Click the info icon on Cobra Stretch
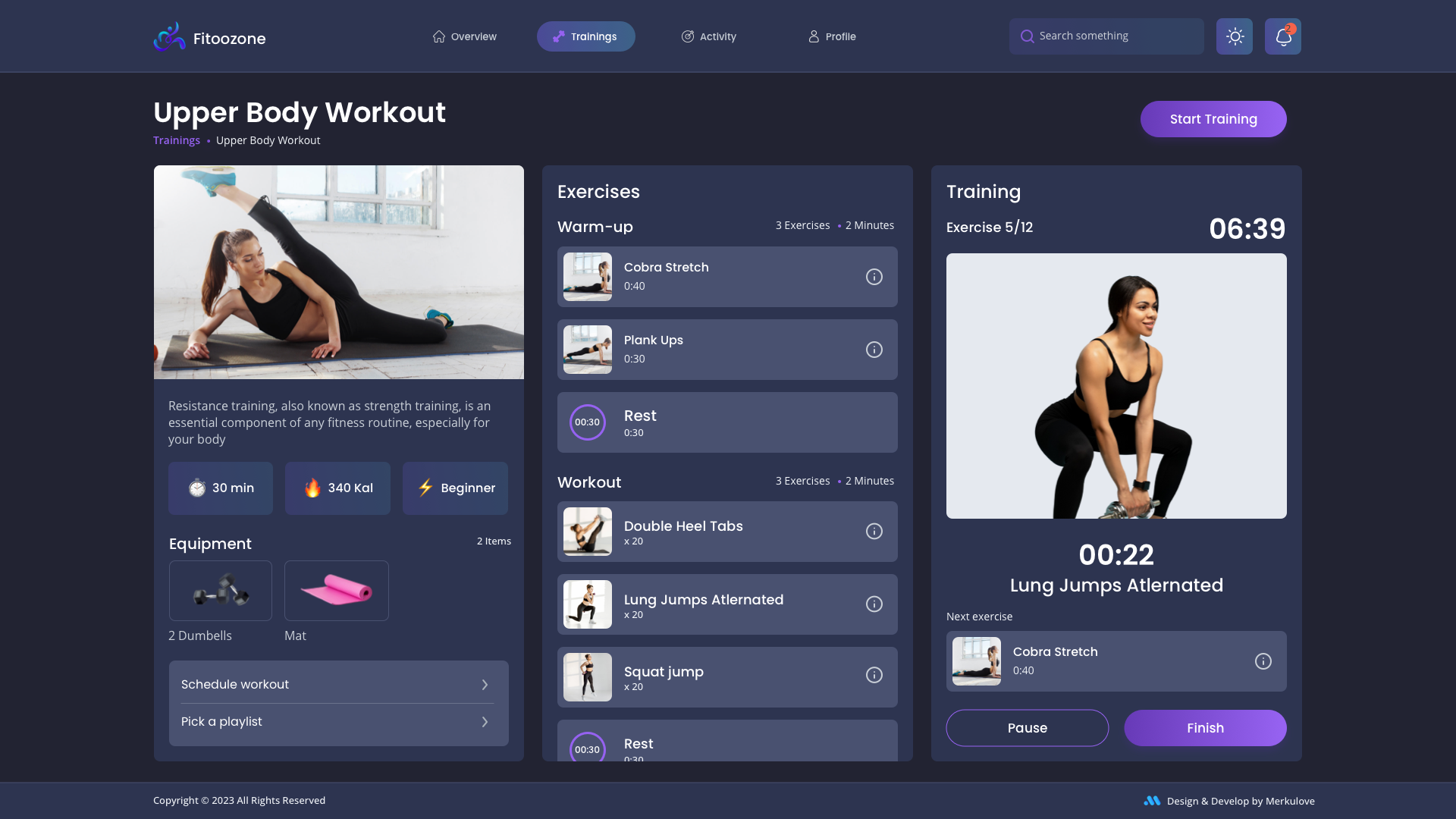The width and height of the screenshot is (1456, 819). tap(874, 277)
